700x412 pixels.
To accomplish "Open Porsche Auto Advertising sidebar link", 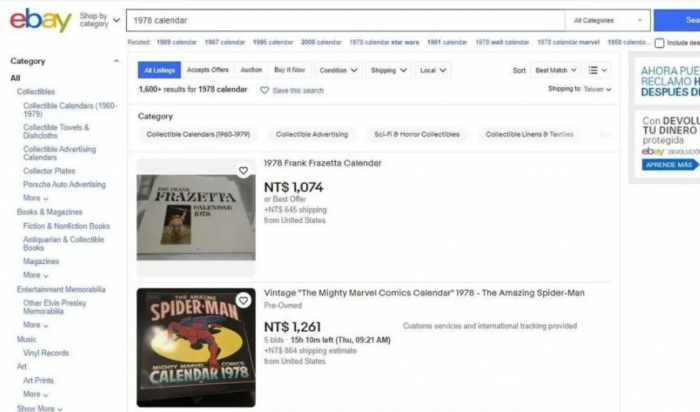I will pyautogui.click(x=64, y=184).
